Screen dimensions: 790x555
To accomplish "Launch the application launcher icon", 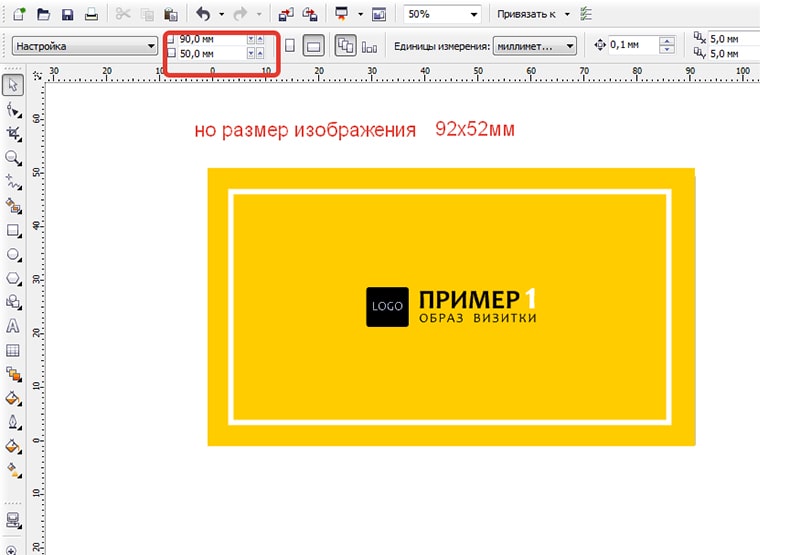I will 342,14.
